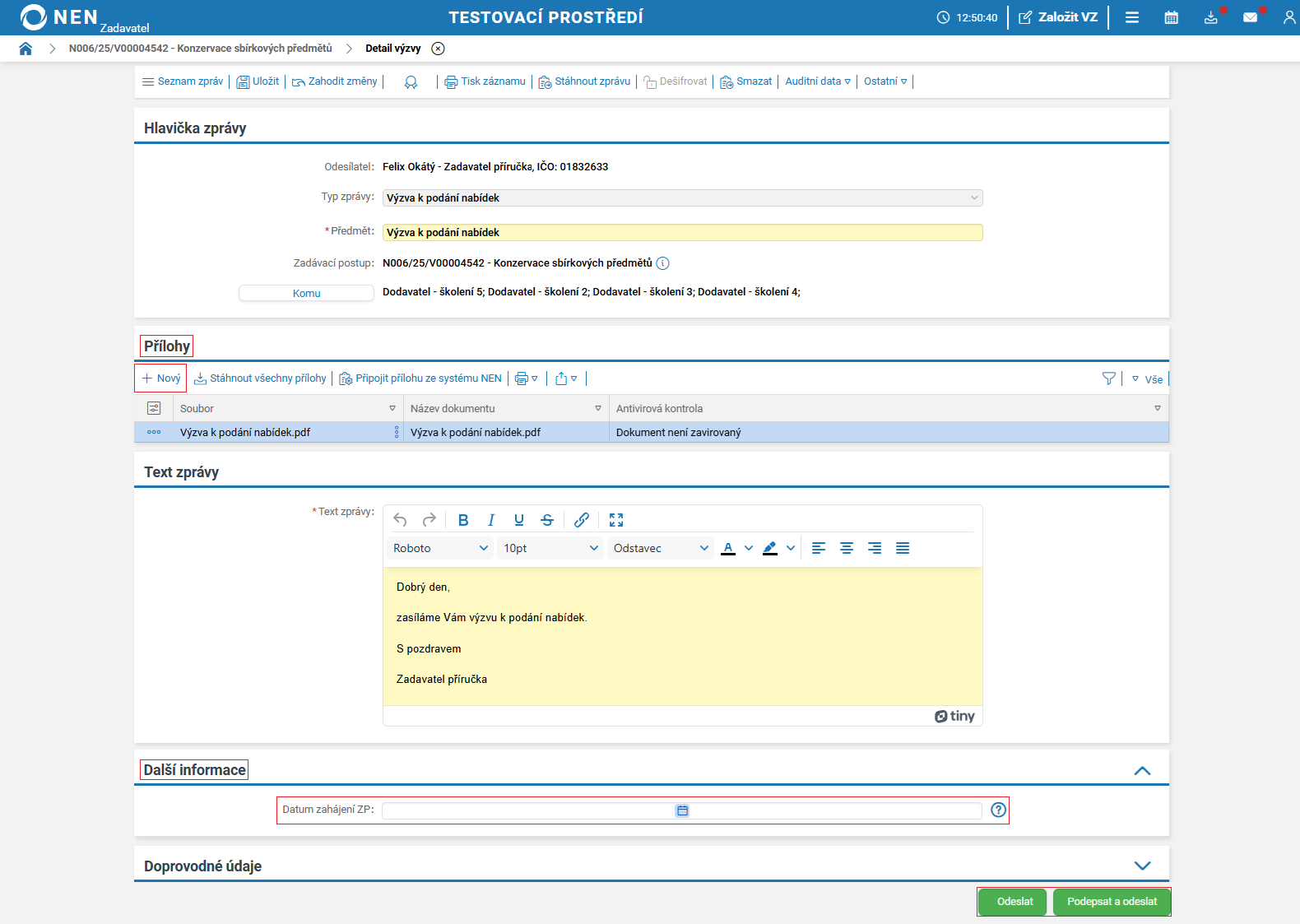Image resolution: width=1300 pixels, height=924 pixels.
Task: Click the Předmět input field
Action: point(682,233)
